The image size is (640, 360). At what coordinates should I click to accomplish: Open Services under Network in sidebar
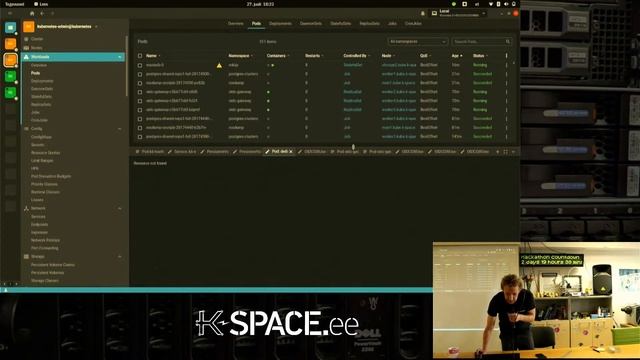38,217
